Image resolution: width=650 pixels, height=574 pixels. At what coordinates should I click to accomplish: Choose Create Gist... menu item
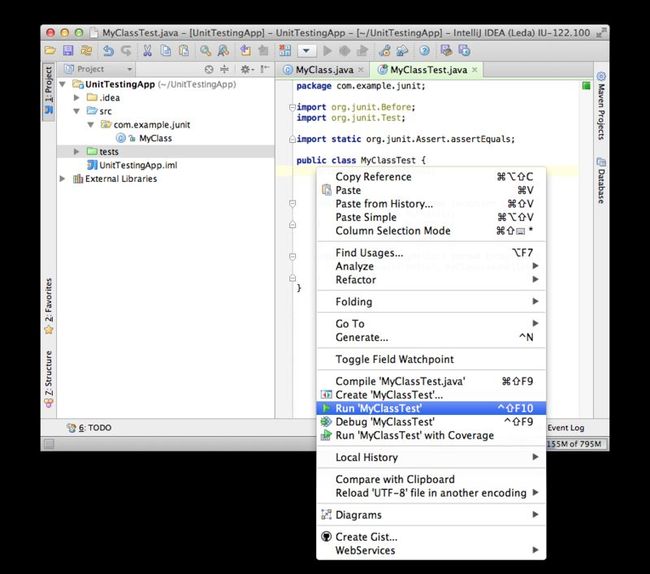(431, 537)
